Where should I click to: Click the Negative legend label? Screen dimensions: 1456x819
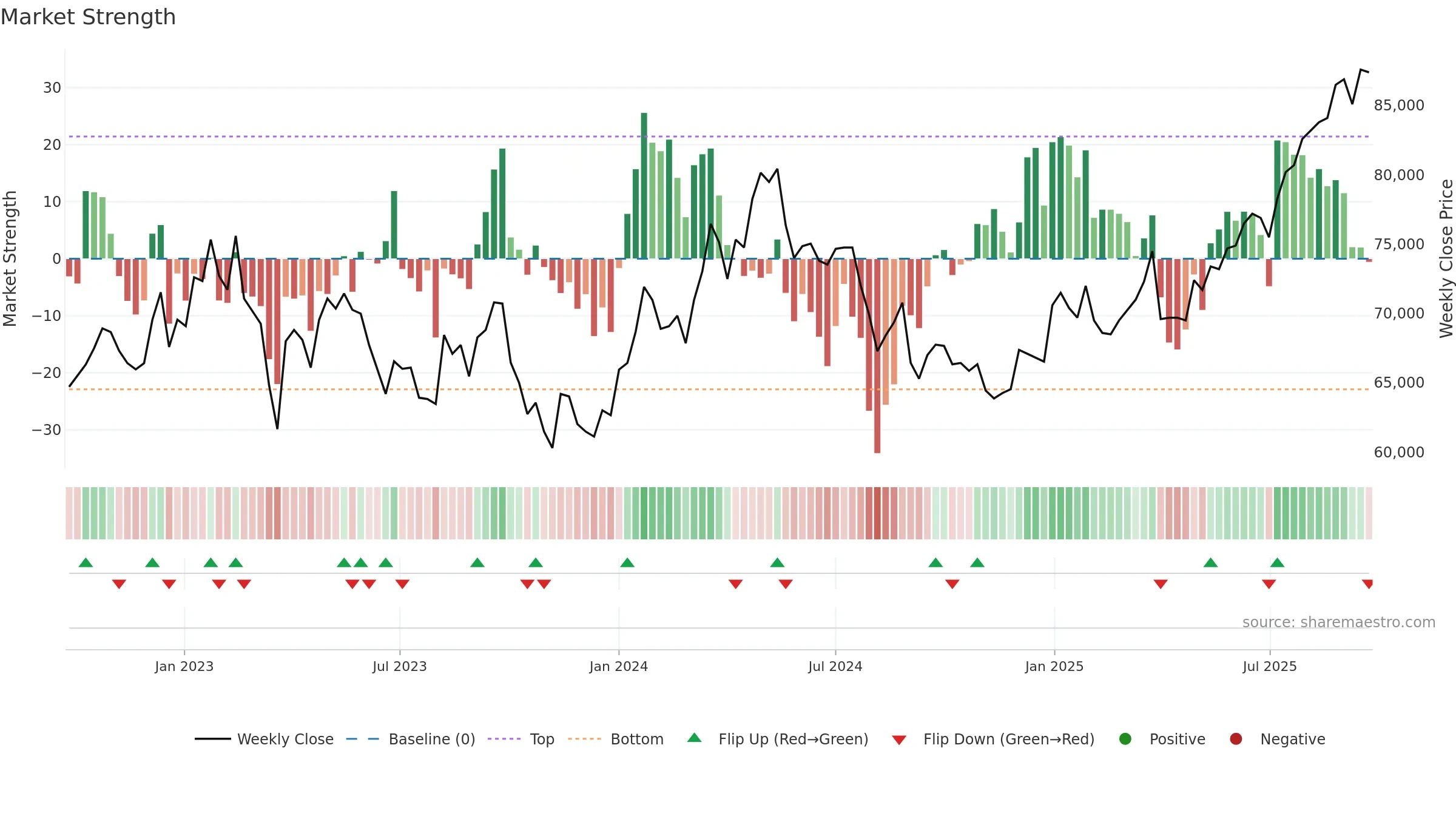pos(1292,739)
